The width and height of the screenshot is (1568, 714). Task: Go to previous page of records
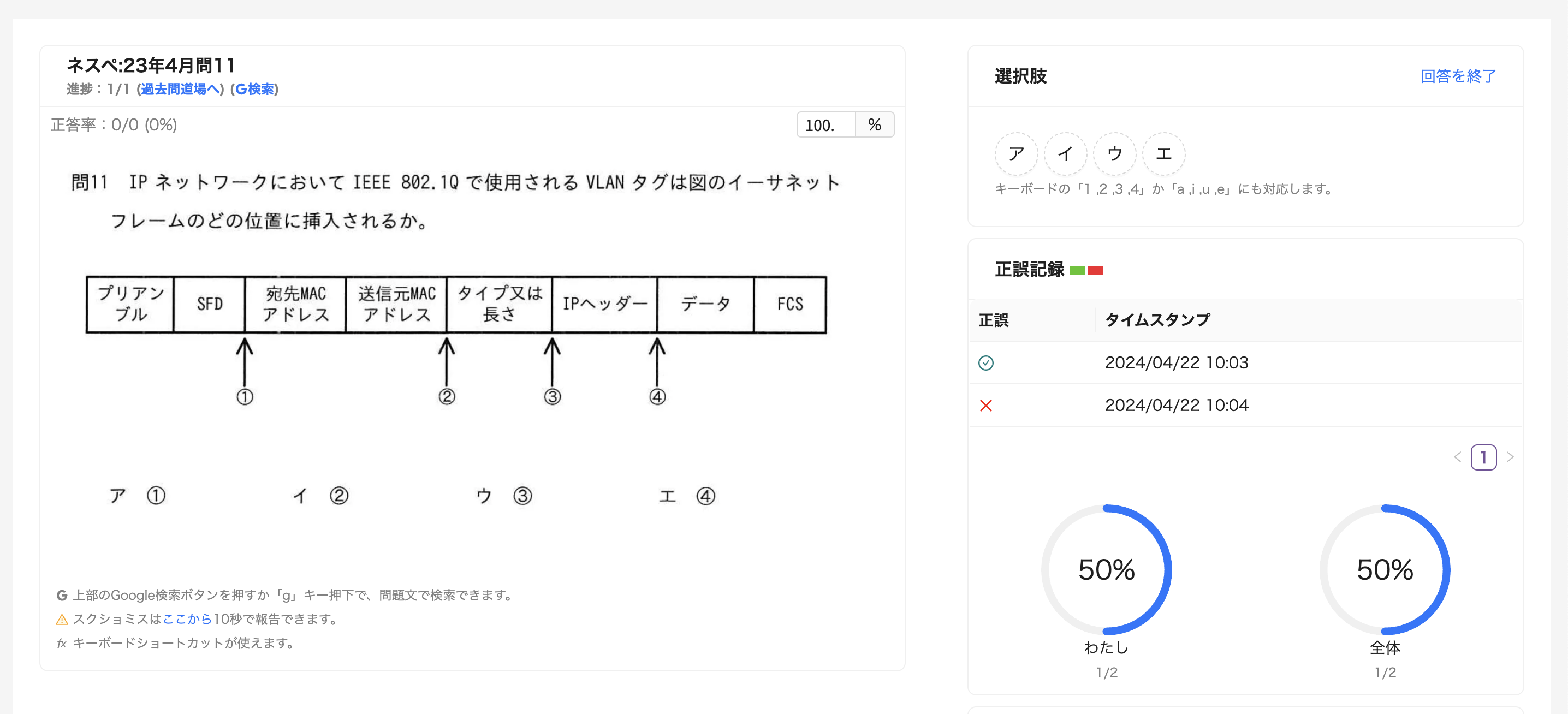point(1457,457)
